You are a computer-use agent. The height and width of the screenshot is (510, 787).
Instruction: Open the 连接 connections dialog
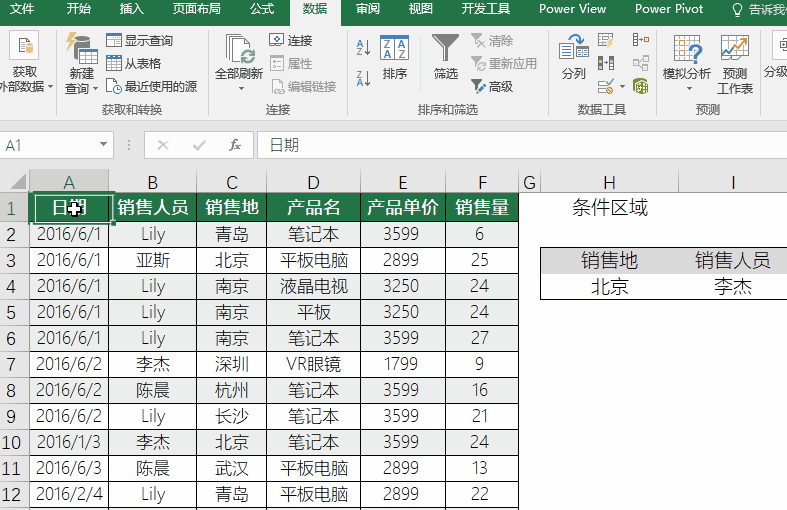pyautogui.click(x=291, y=41)
